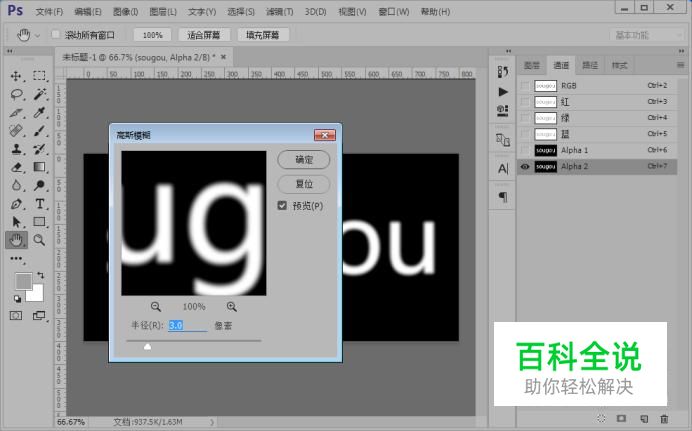This screenshot has width=692, height=431.
Task: Select the Blur tool
Action: pos(16,185)
